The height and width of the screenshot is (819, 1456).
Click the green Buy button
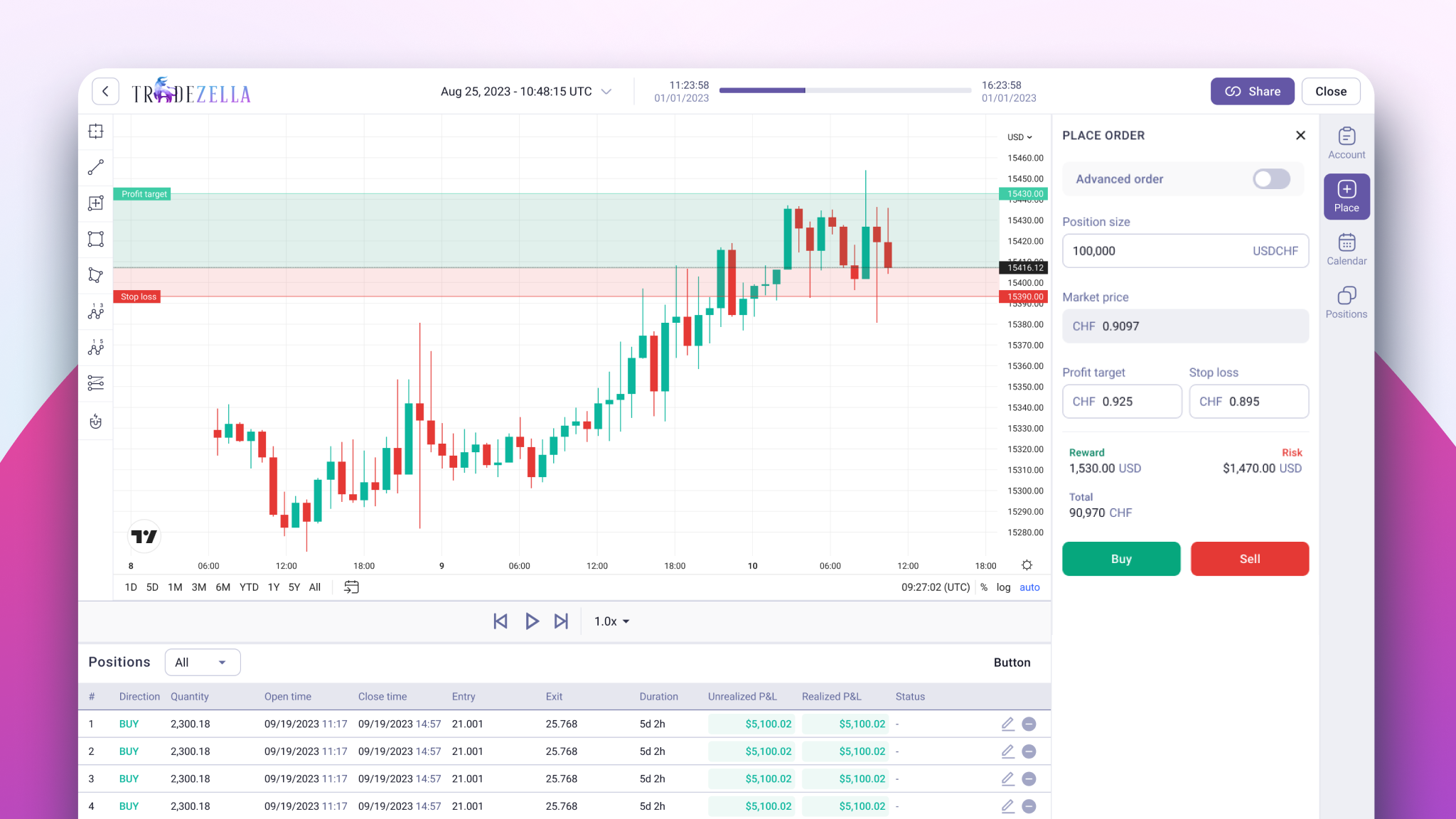[1121, 559]
